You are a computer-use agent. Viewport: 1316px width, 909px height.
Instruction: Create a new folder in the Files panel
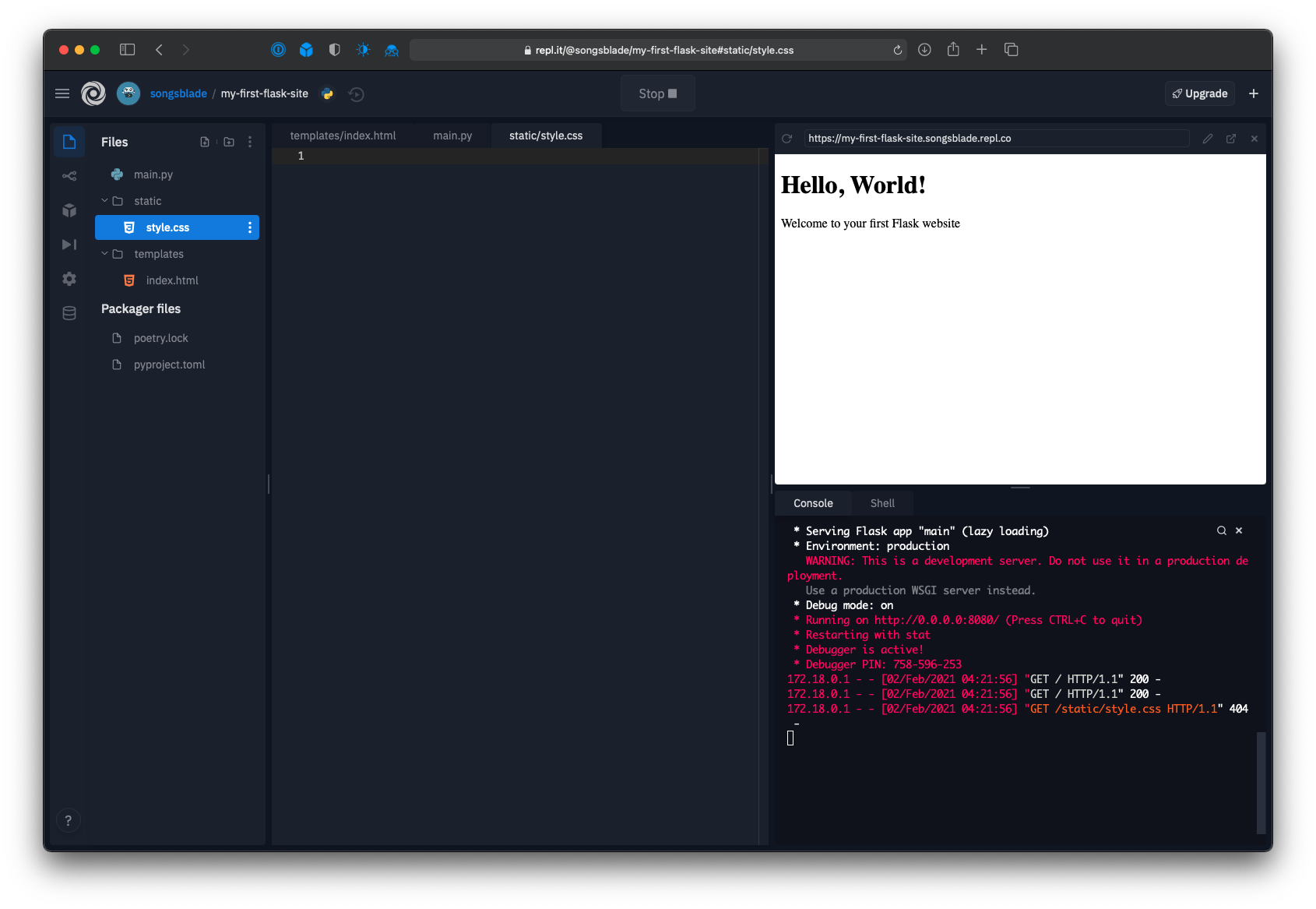228,142
